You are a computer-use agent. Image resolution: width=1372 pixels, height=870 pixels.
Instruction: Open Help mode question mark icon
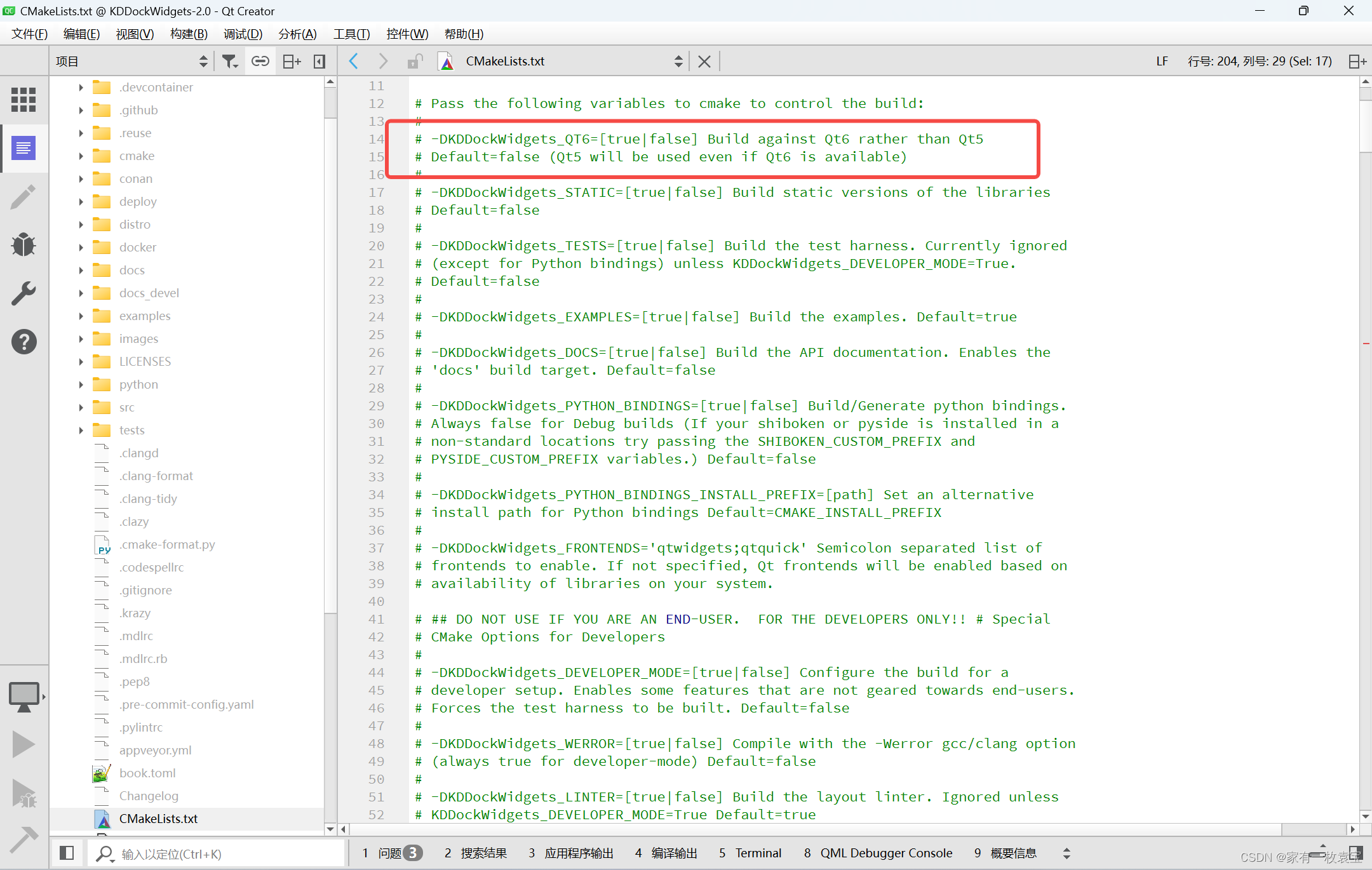coord(24,342)
